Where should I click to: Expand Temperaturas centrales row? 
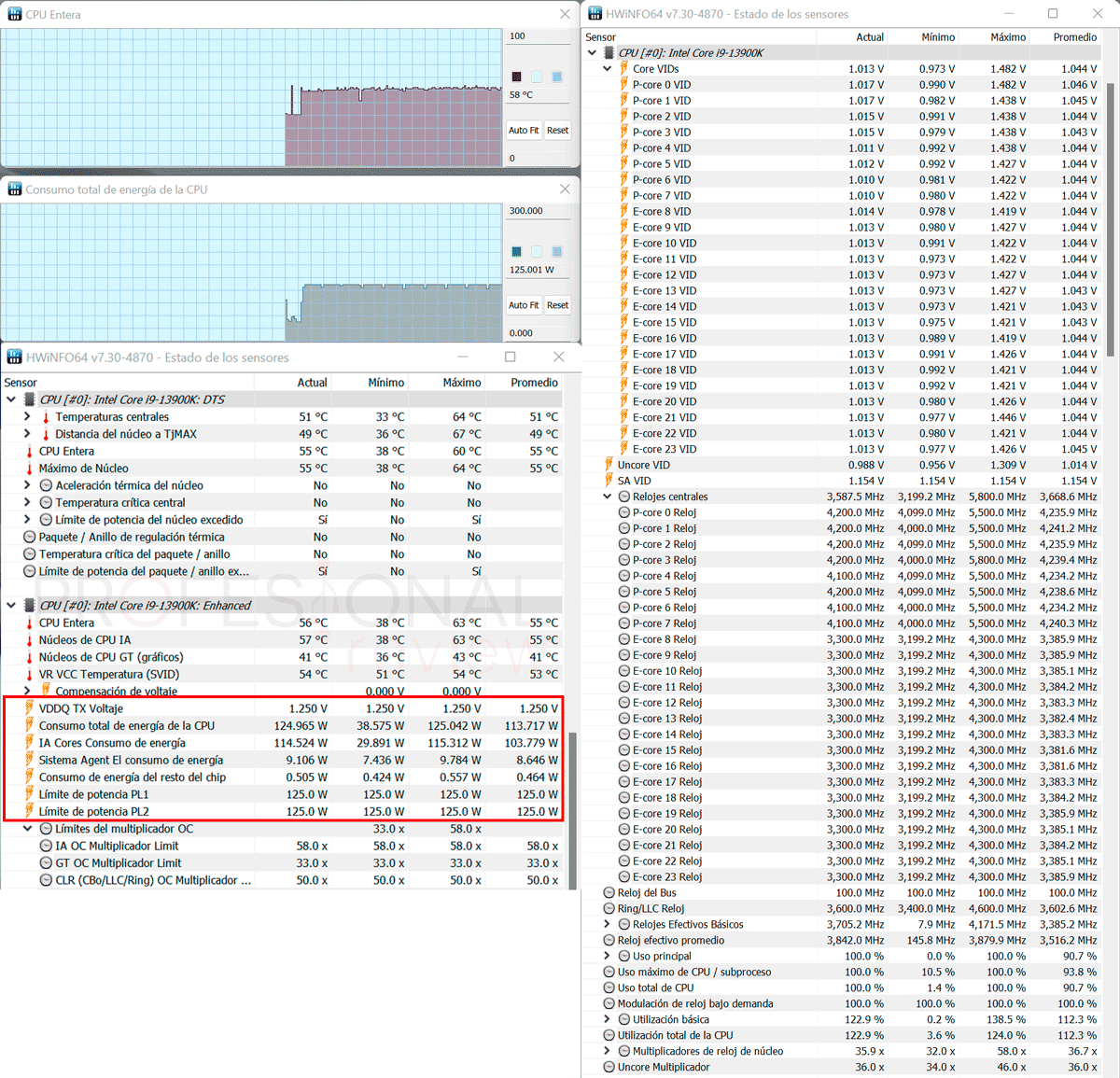[x=27, y=416]
